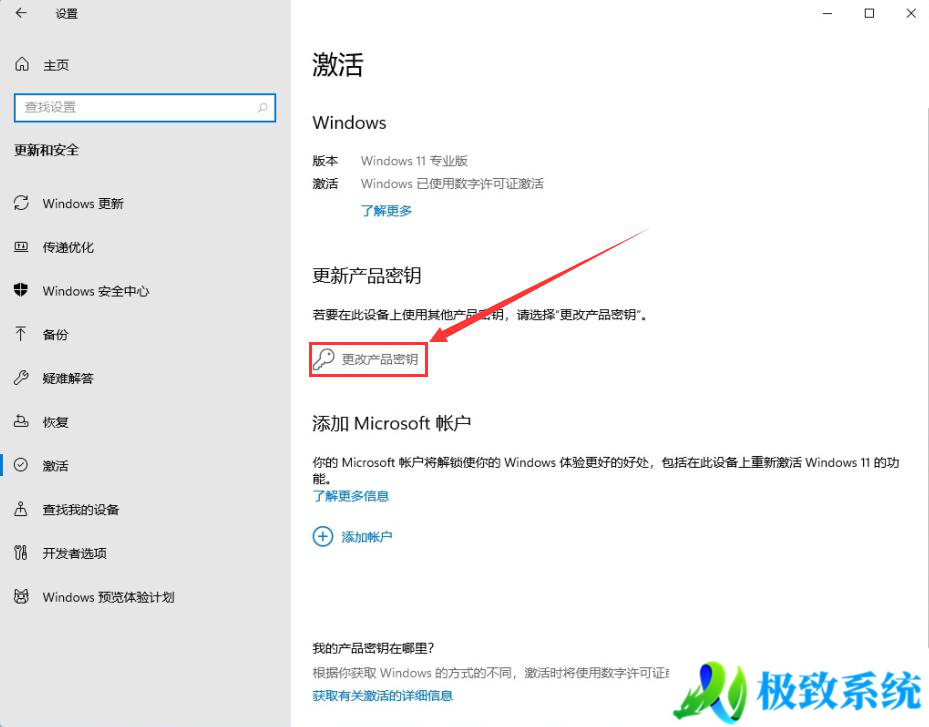Click the 了解更多 link under 激活
Viewport: 929px width, 727px height.
pyautogui.click(x=386, y=210)
